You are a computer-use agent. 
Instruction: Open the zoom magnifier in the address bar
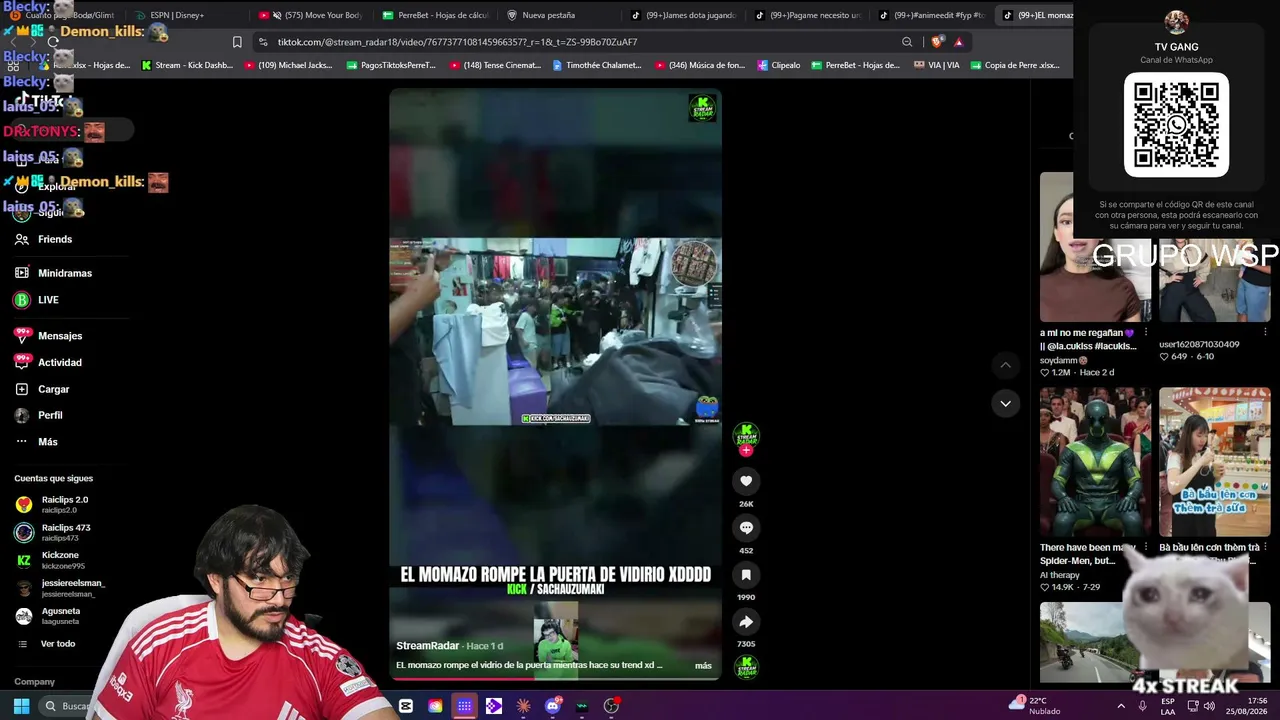[x=907, y=42]
